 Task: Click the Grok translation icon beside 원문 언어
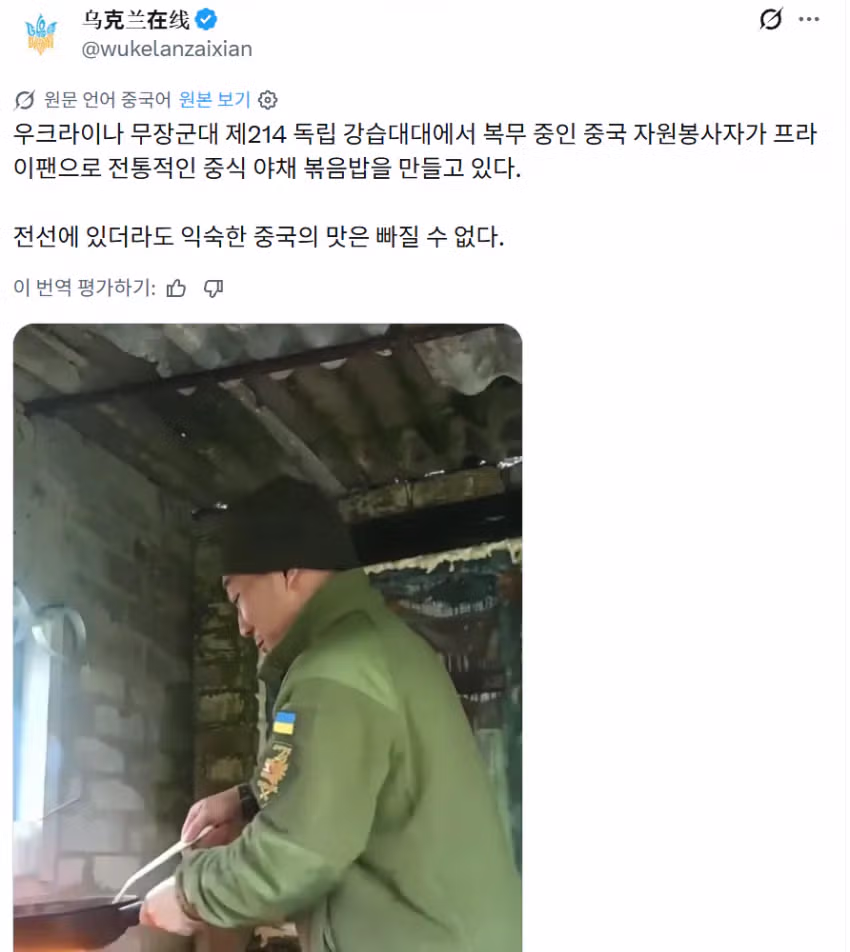coord(24,100)
